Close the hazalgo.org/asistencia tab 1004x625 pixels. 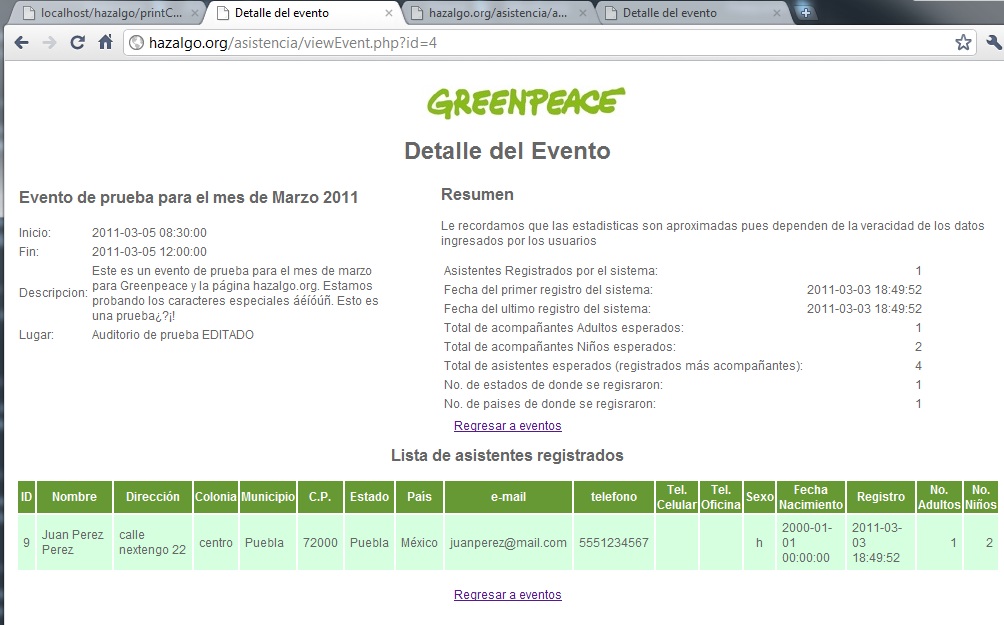pyautogui.click(x=585, y=14)
